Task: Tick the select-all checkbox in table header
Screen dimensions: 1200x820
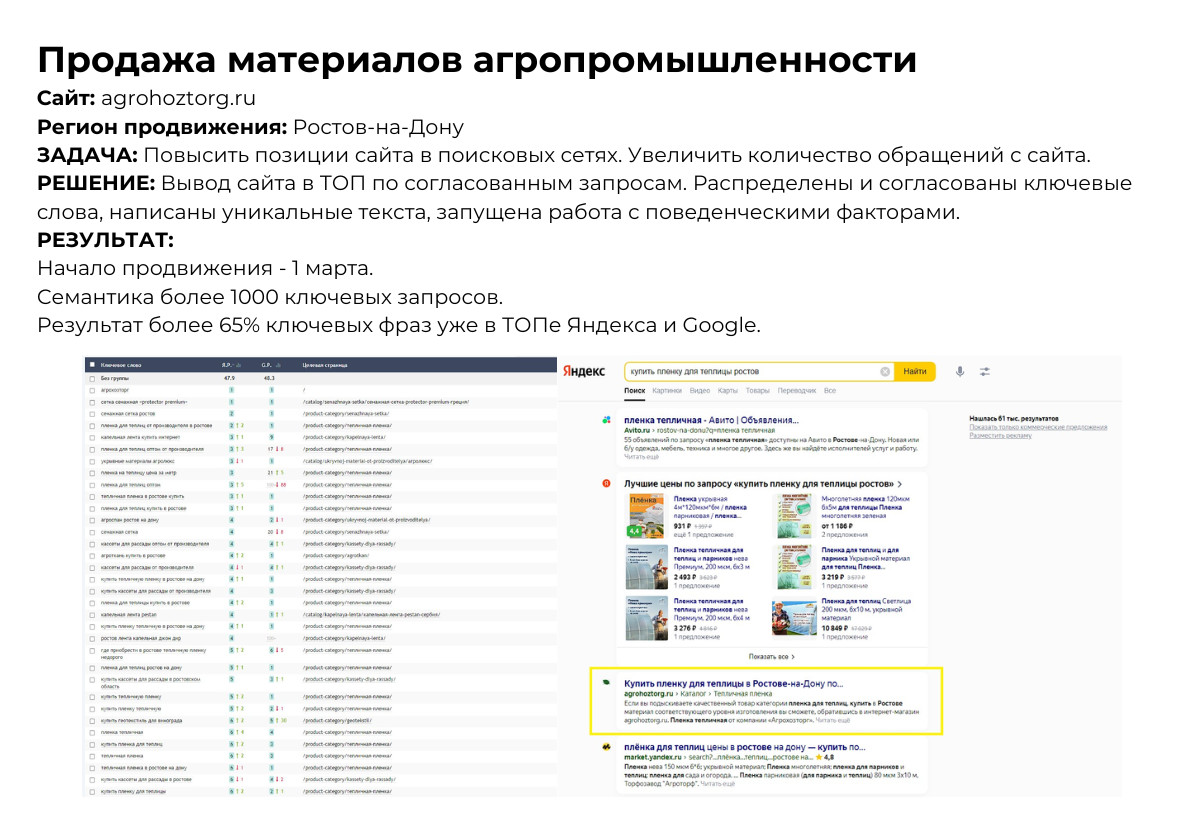Action: click(92, 365)
